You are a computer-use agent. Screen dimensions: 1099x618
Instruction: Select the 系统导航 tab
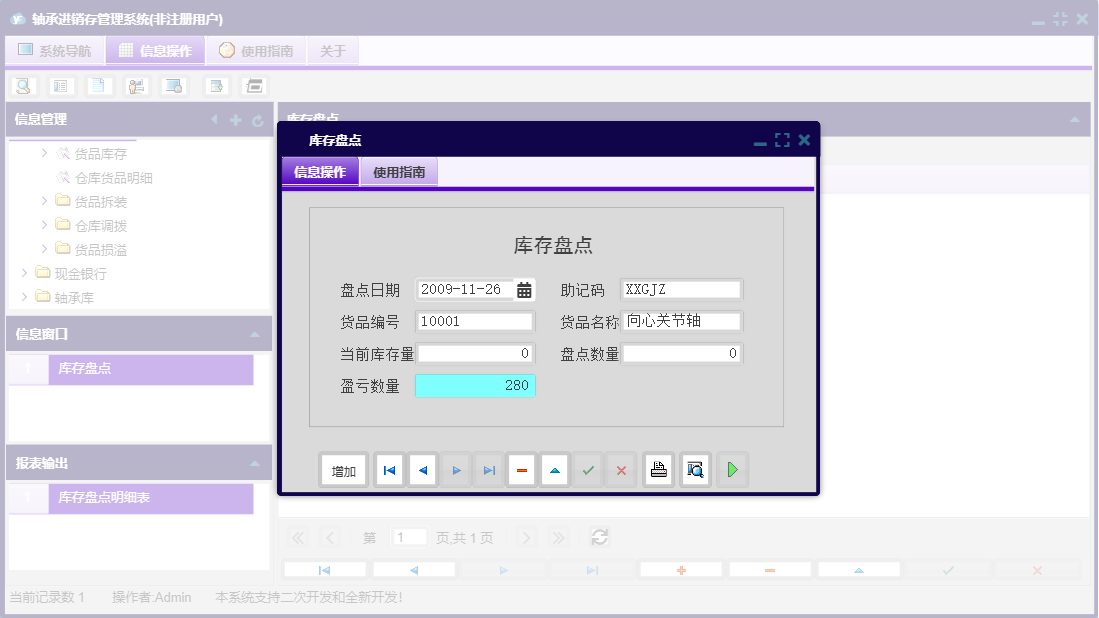pos(54,50)
